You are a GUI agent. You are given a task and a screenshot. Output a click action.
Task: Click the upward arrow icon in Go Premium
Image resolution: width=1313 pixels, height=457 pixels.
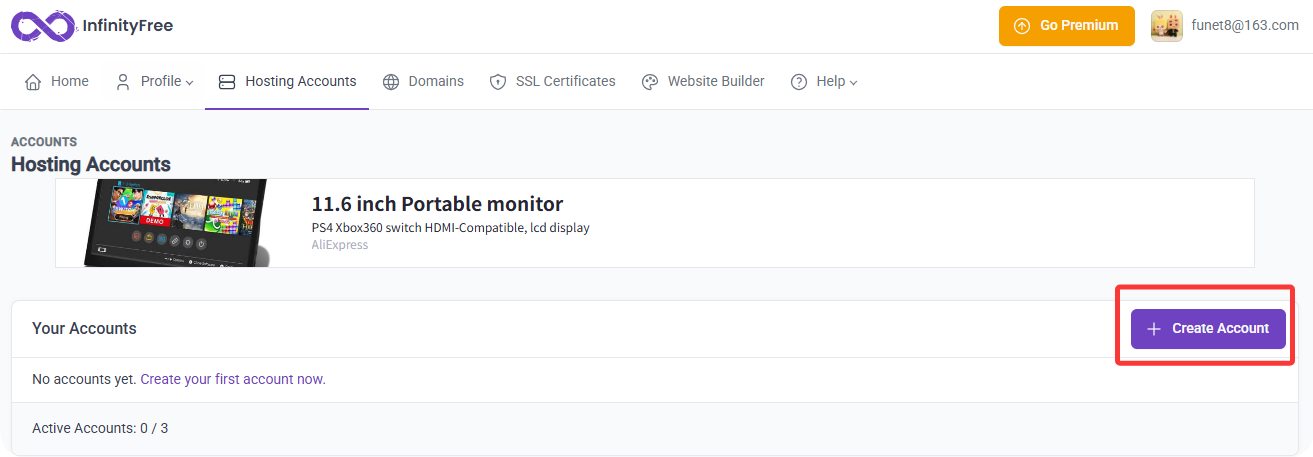(1021, 26)
